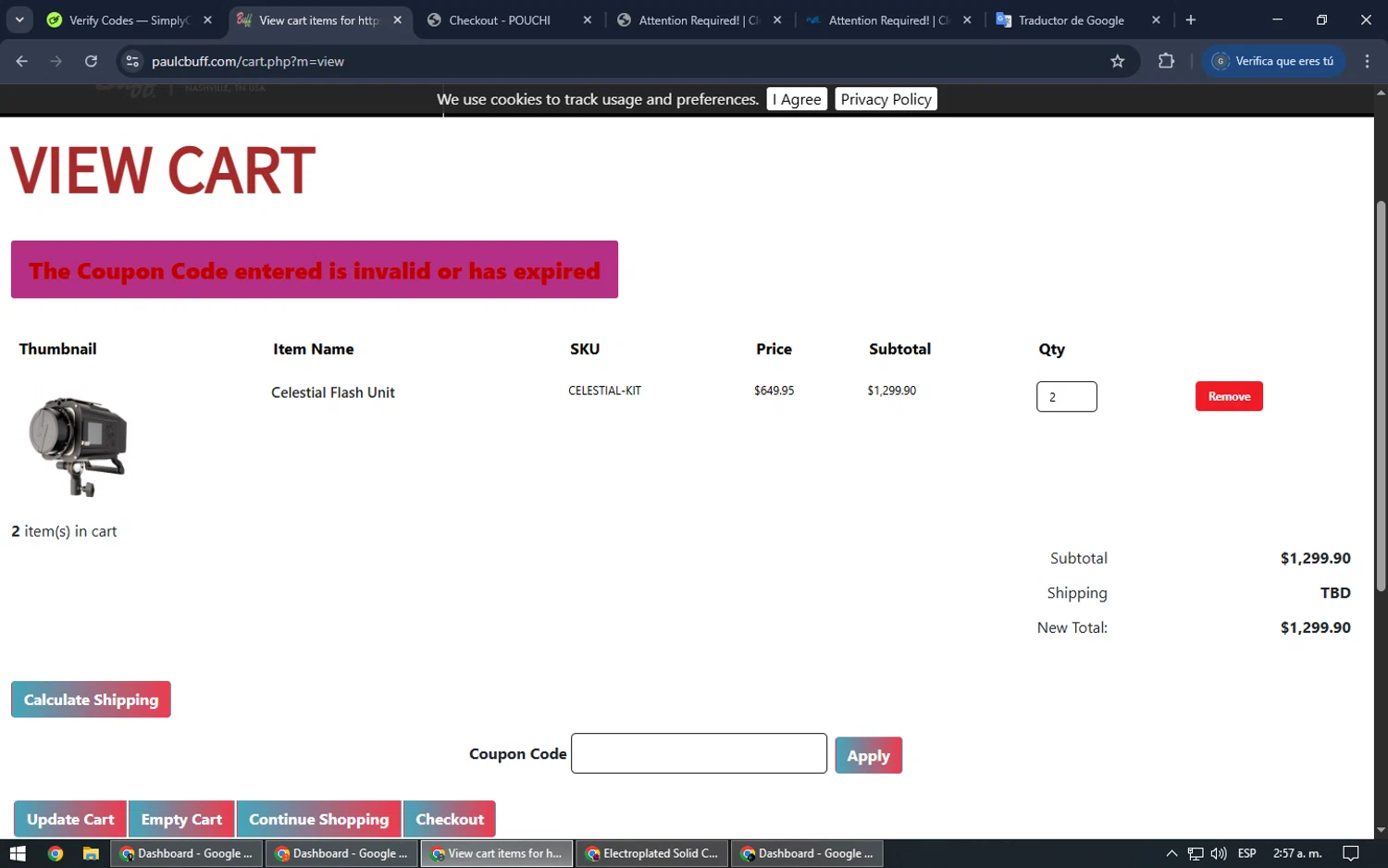Screen dimensions: 1388x868
Task: Switch to Verify Codes tab
Action: (x=130, y=19)
